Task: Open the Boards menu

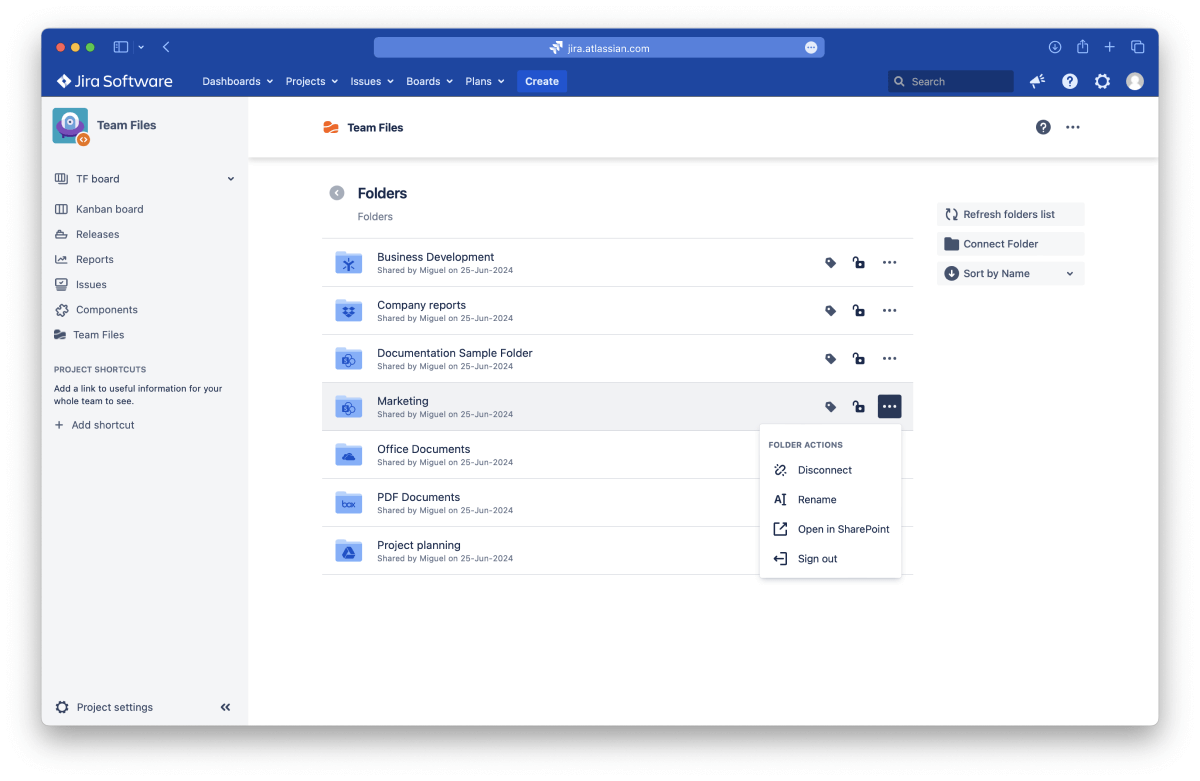Action: 430,82
